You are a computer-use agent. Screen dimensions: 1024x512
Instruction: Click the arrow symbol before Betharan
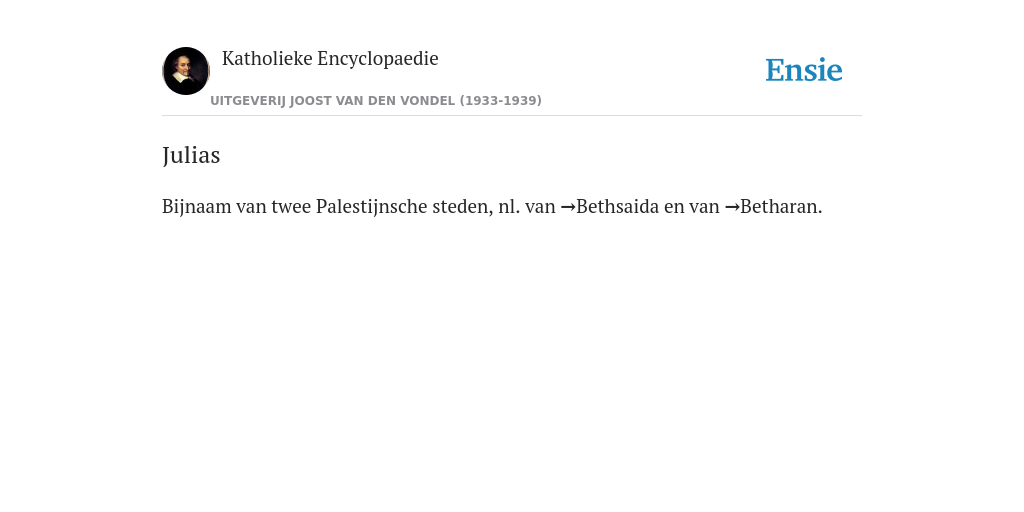point(732,207)
